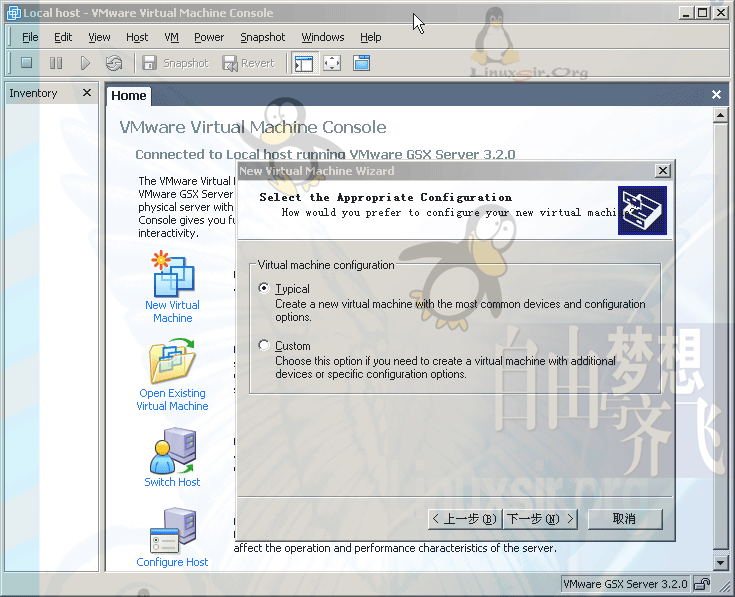Image resolution: width=735 pixels, height=597 pixels.
Task: Click the Virtual machine configuration group label
Action: point(326,265)
